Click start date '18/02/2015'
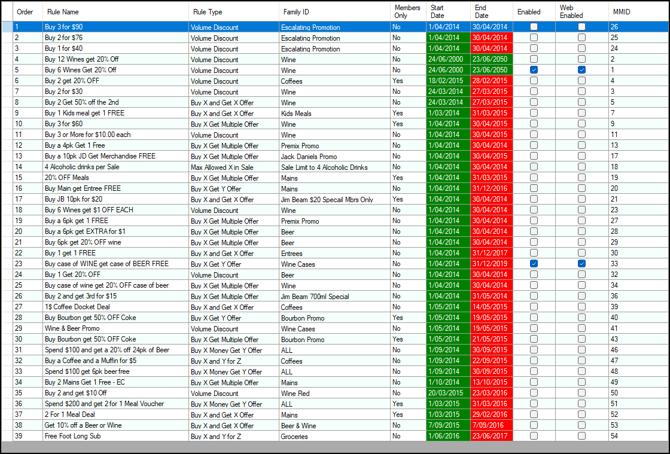The image size is (670, 454). (x=446, y=81)
